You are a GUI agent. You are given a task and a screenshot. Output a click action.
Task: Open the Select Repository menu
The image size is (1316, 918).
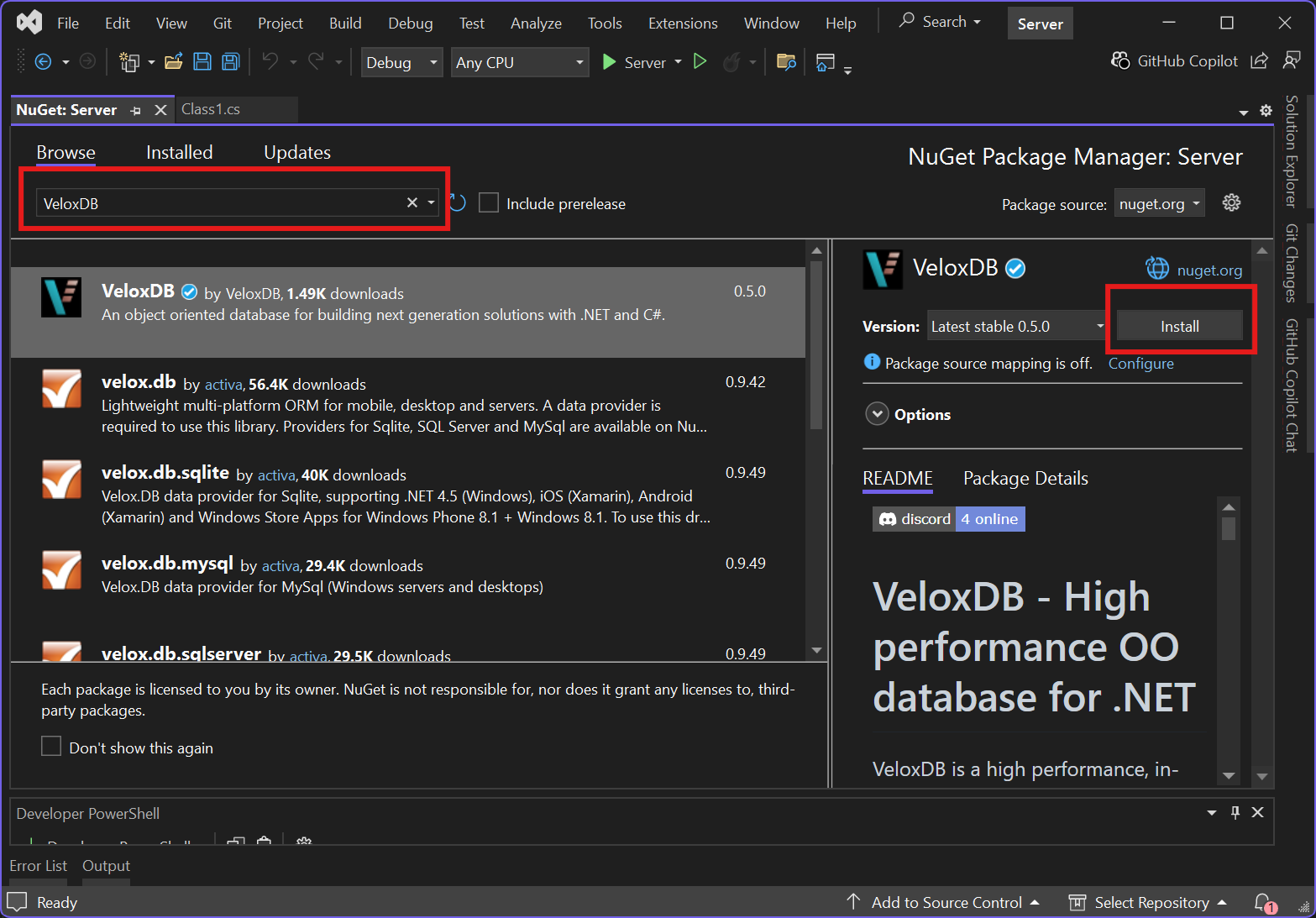[1147, 902]
